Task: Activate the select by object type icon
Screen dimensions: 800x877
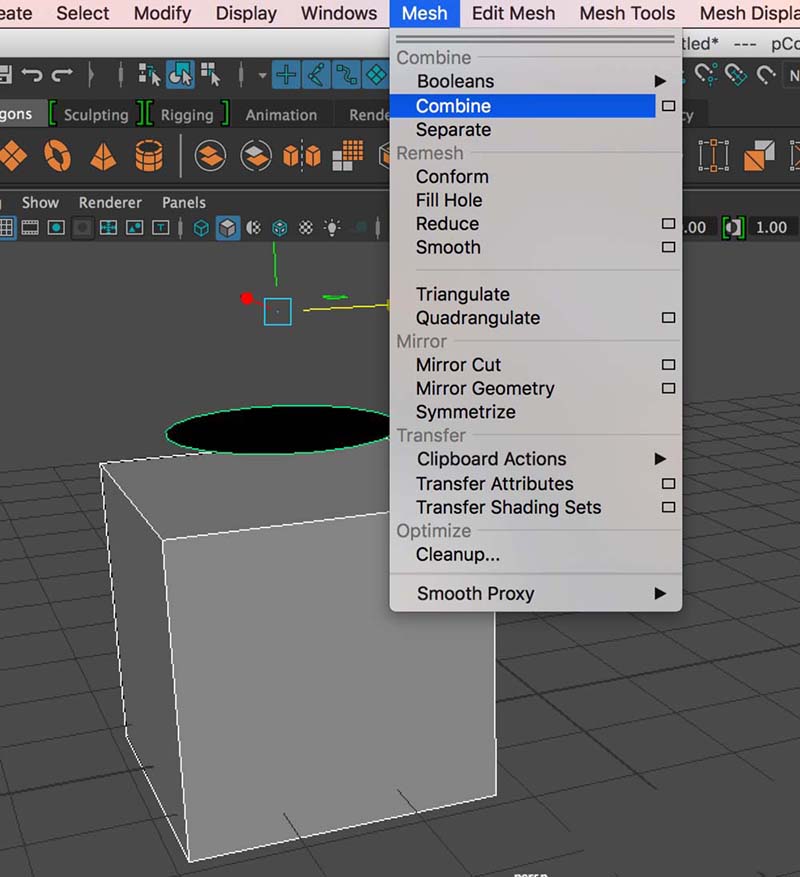Action: click(x=180, y=74)
